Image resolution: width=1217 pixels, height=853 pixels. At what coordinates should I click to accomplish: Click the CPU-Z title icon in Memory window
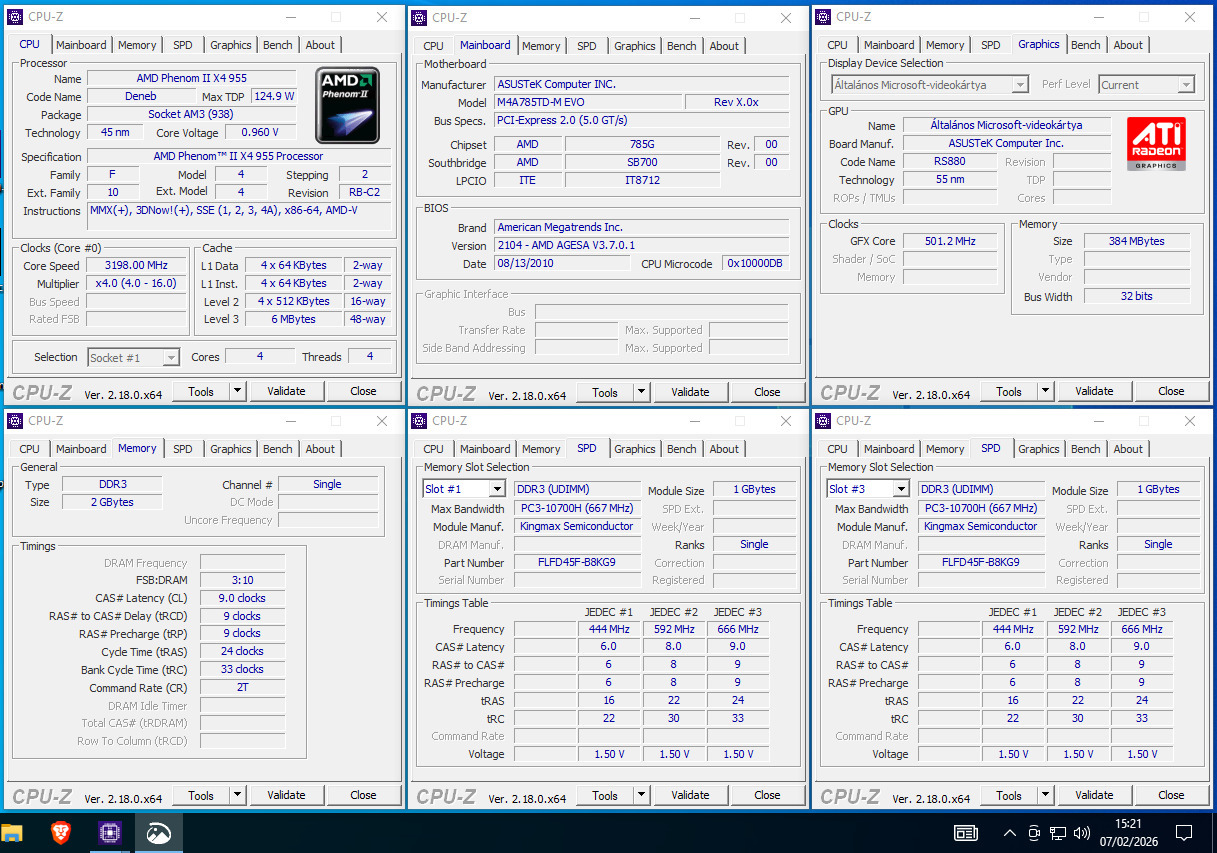tap(15, 421)
